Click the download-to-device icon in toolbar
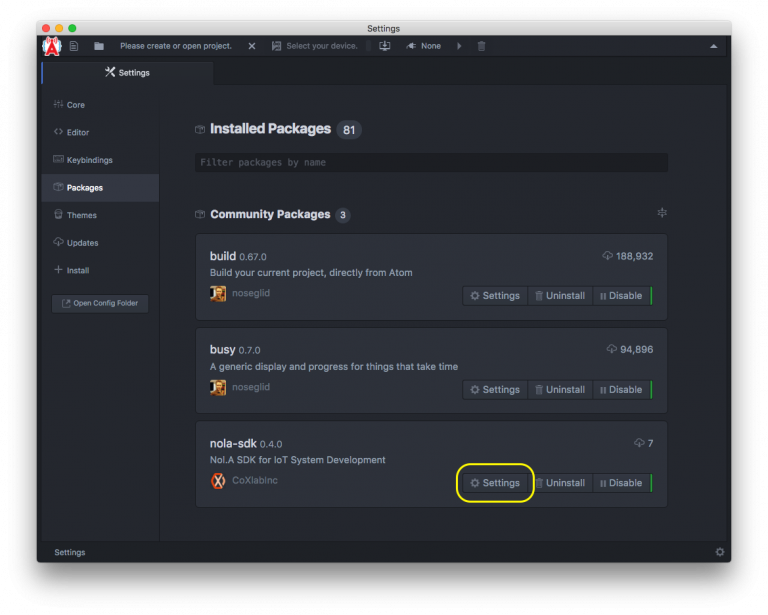This screenshot has width=768, height=615. (x=384, y=46)
